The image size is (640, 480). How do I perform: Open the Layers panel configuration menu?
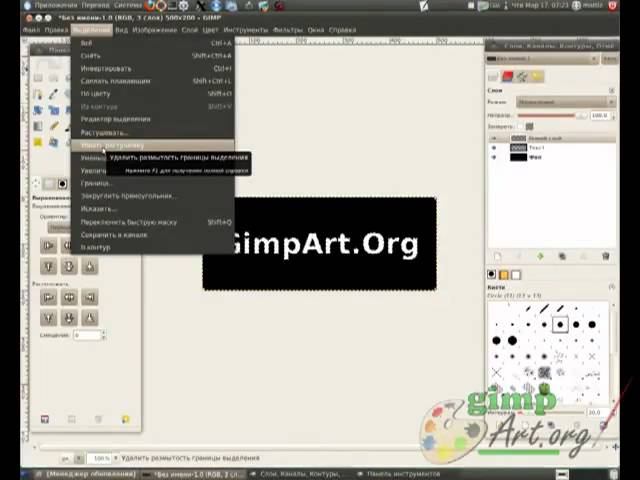[611, 90]
